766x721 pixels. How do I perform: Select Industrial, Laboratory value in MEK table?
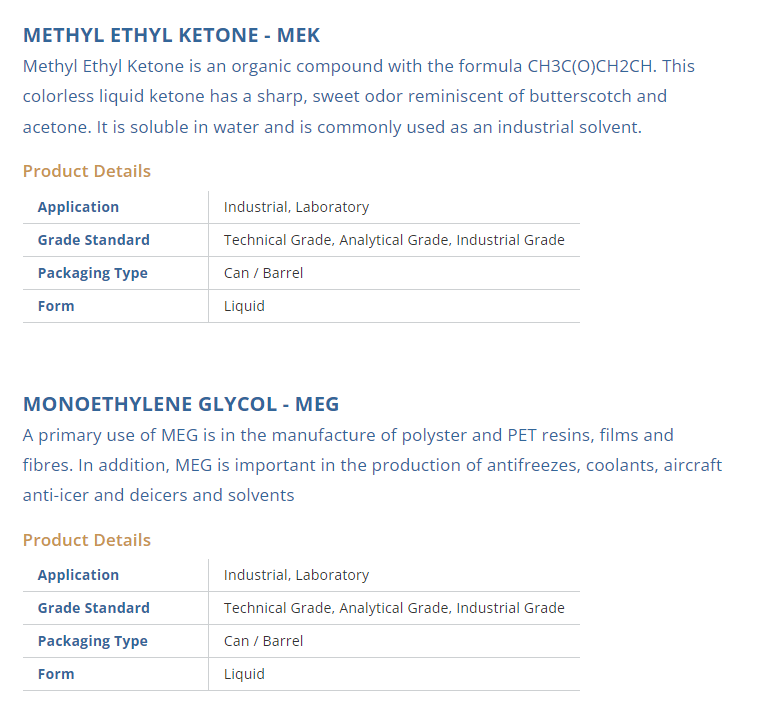tap(296, 207)
